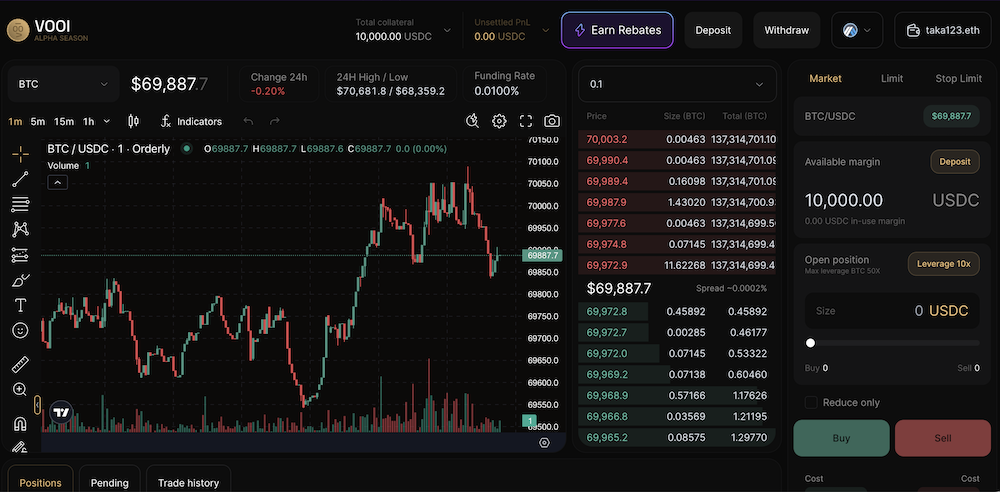Expand more timeframe options chevron
This screenshot has height=492, width=1000.
point(107,121)
